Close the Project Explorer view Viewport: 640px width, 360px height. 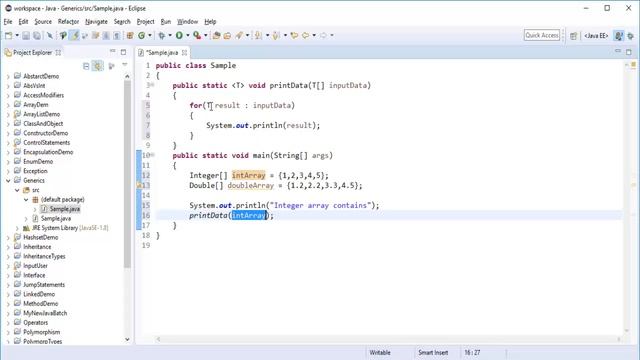click(x=58, y=53)
